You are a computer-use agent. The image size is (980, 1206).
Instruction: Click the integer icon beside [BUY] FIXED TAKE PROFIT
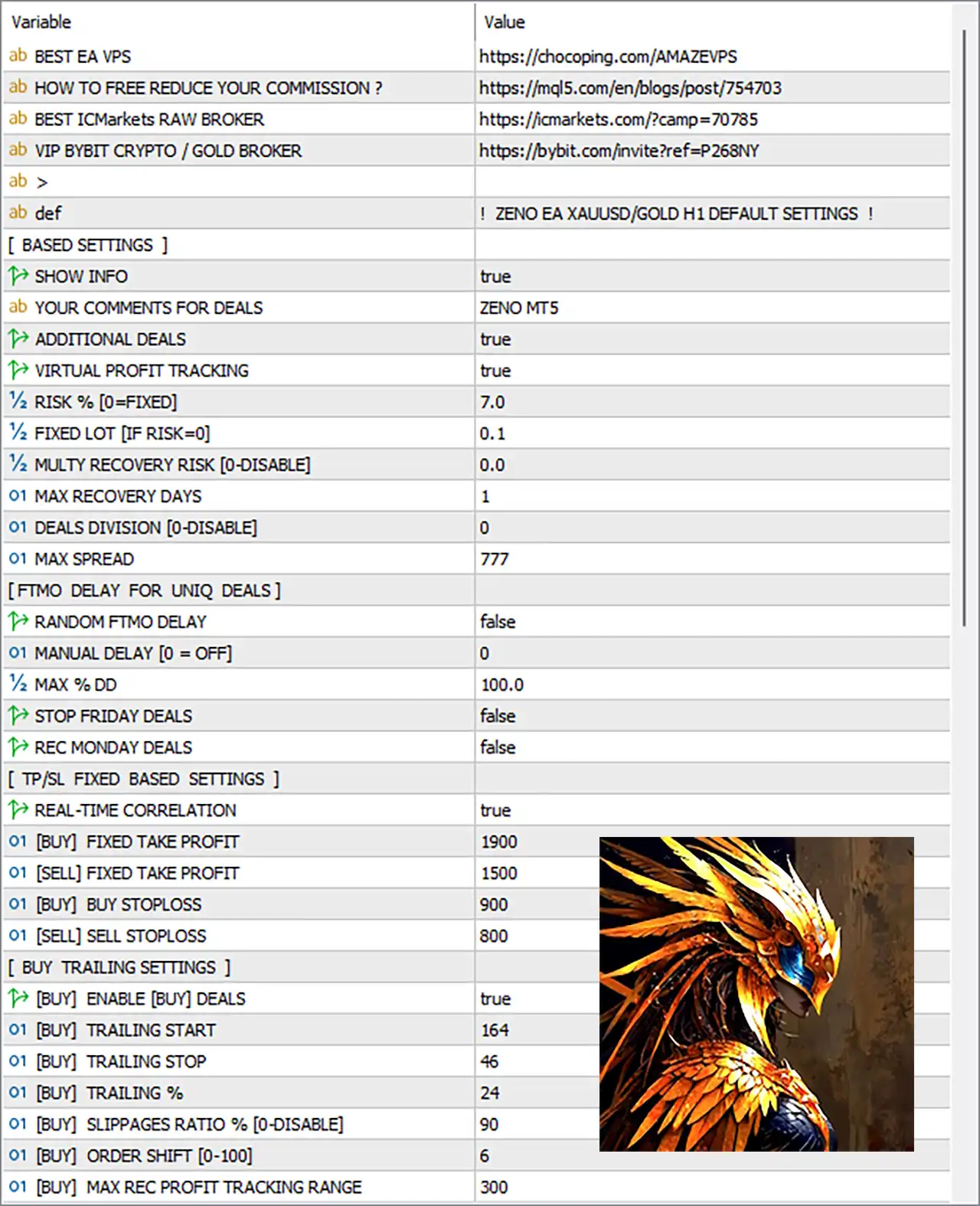click(x=18, y=841)
